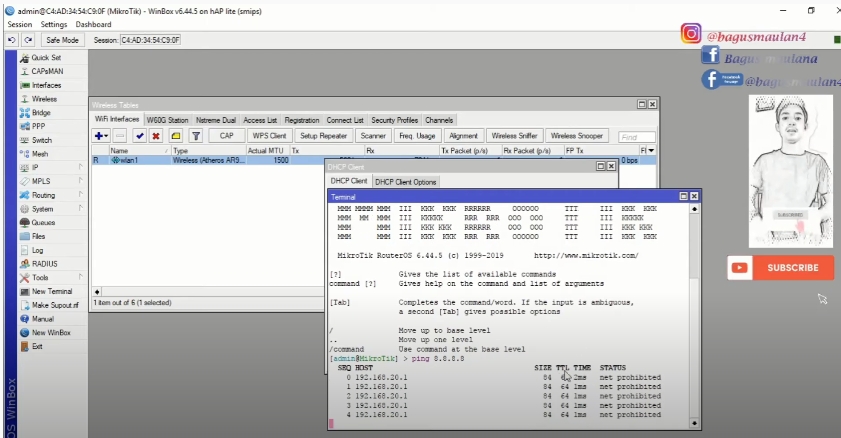This screenshot has height=438, width=841.
Task: Switch to Security Profiles tab
Action: click(394, 121)
